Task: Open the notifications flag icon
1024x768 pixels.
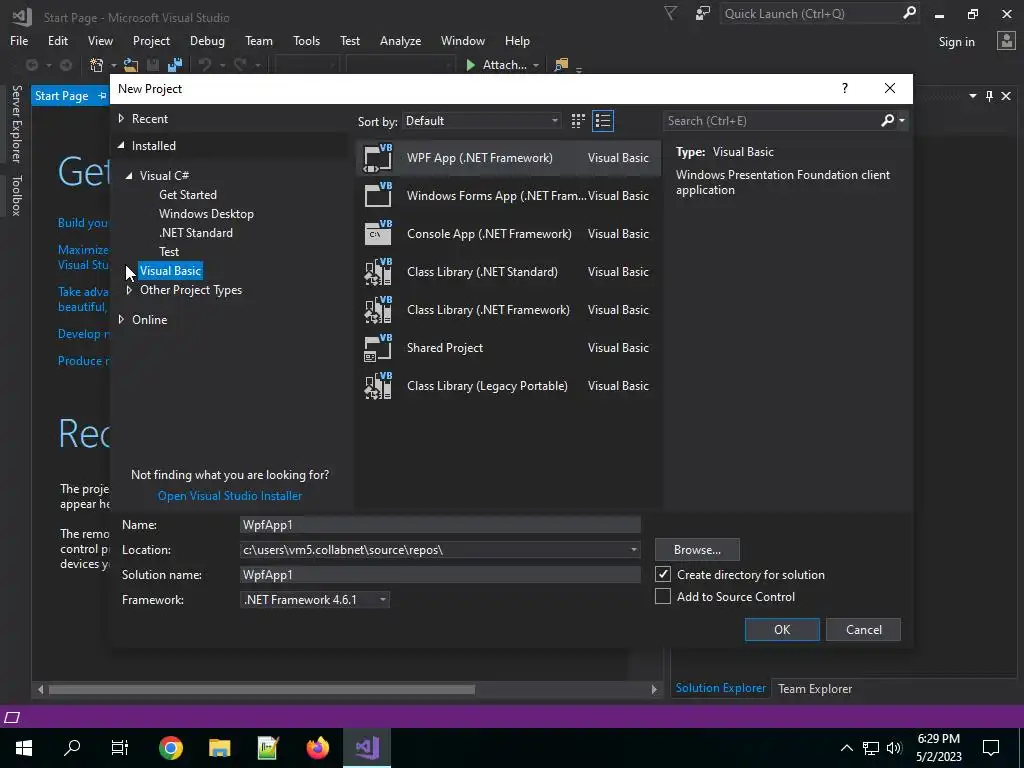Action: [671, 13]
